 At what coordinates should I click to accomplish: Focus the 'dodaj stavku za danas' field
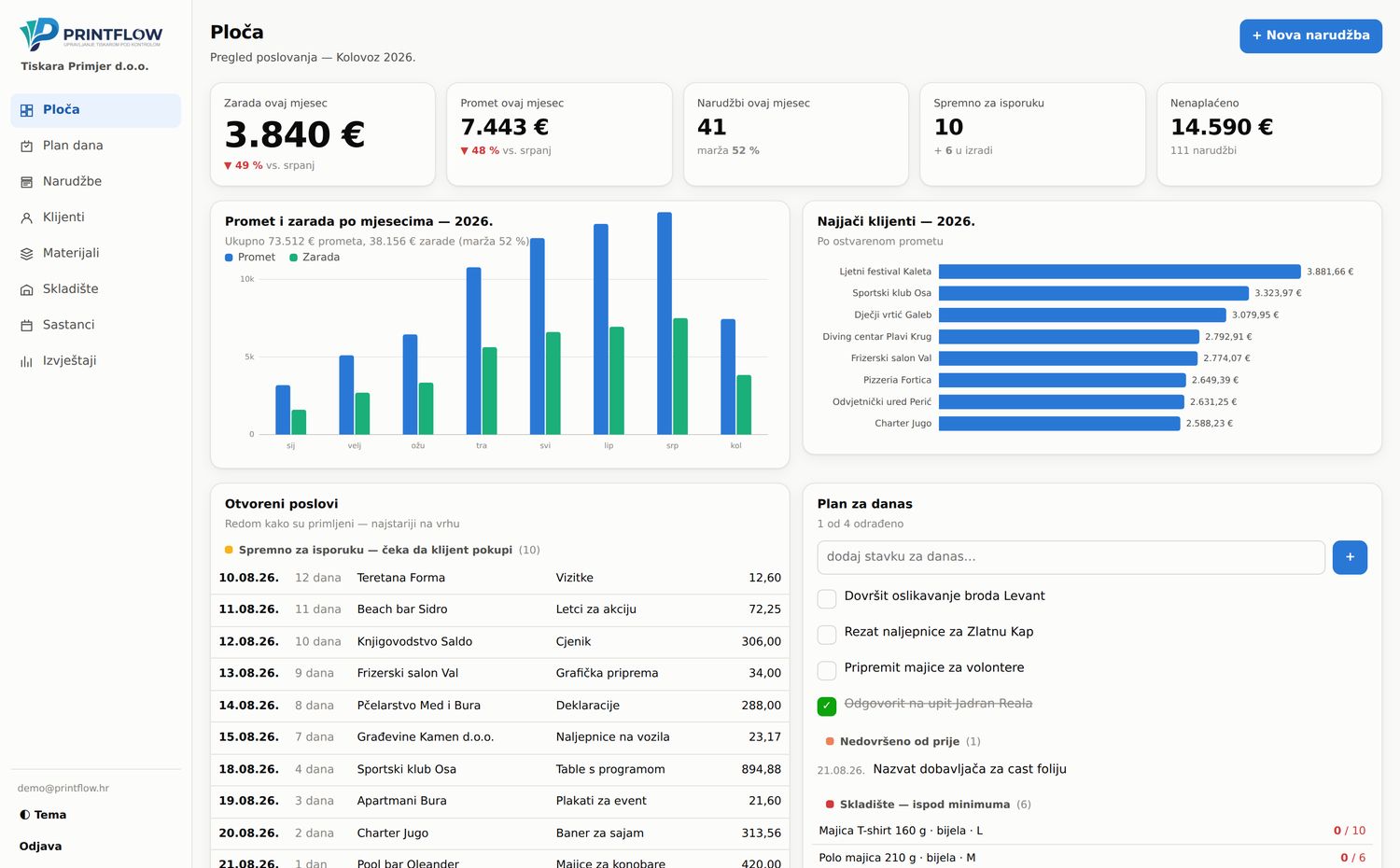[x=1071, y=557]
